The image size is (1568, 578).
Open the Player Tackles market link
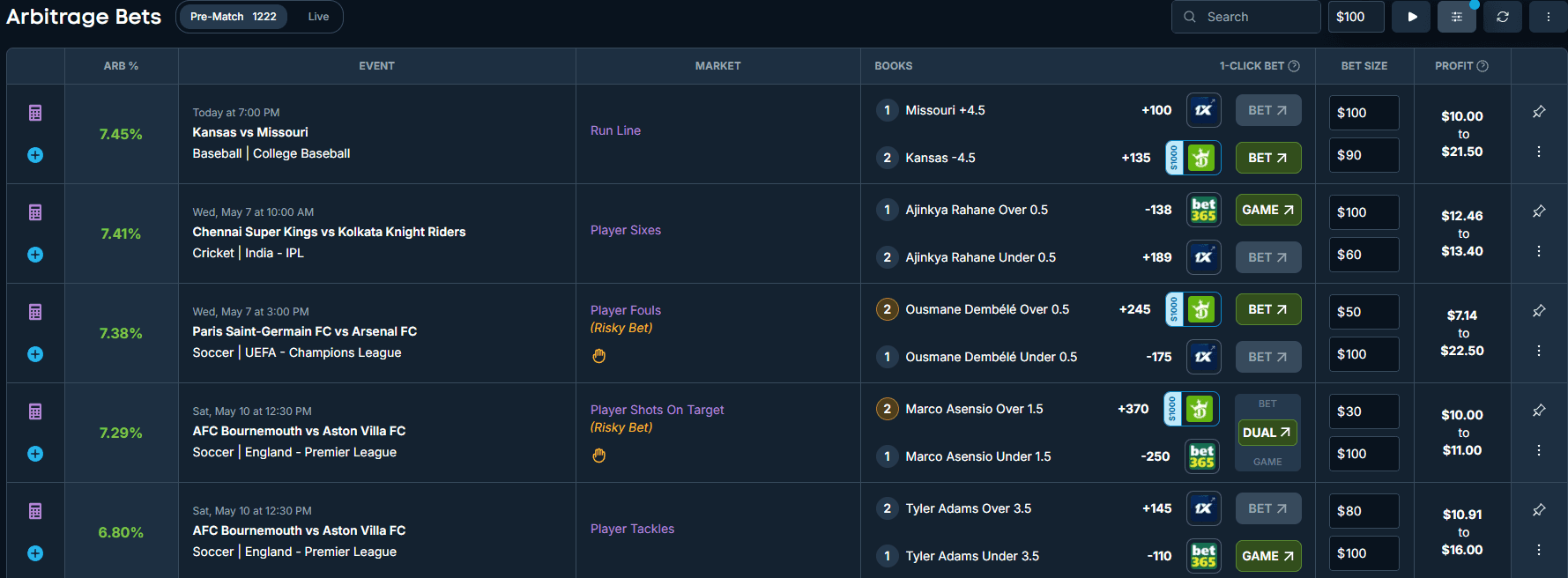click(632, 529)
